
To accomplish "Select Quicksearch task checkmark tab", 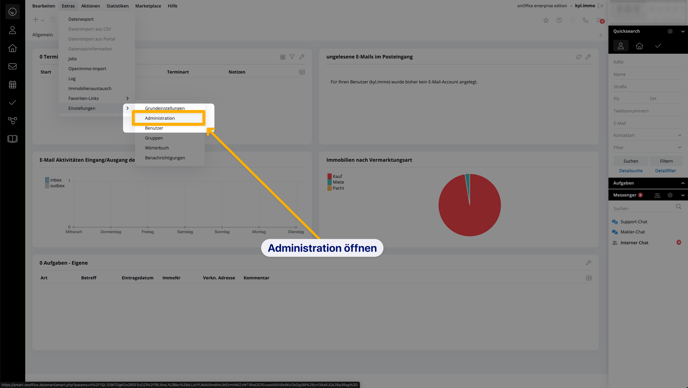I will point(658,46).
